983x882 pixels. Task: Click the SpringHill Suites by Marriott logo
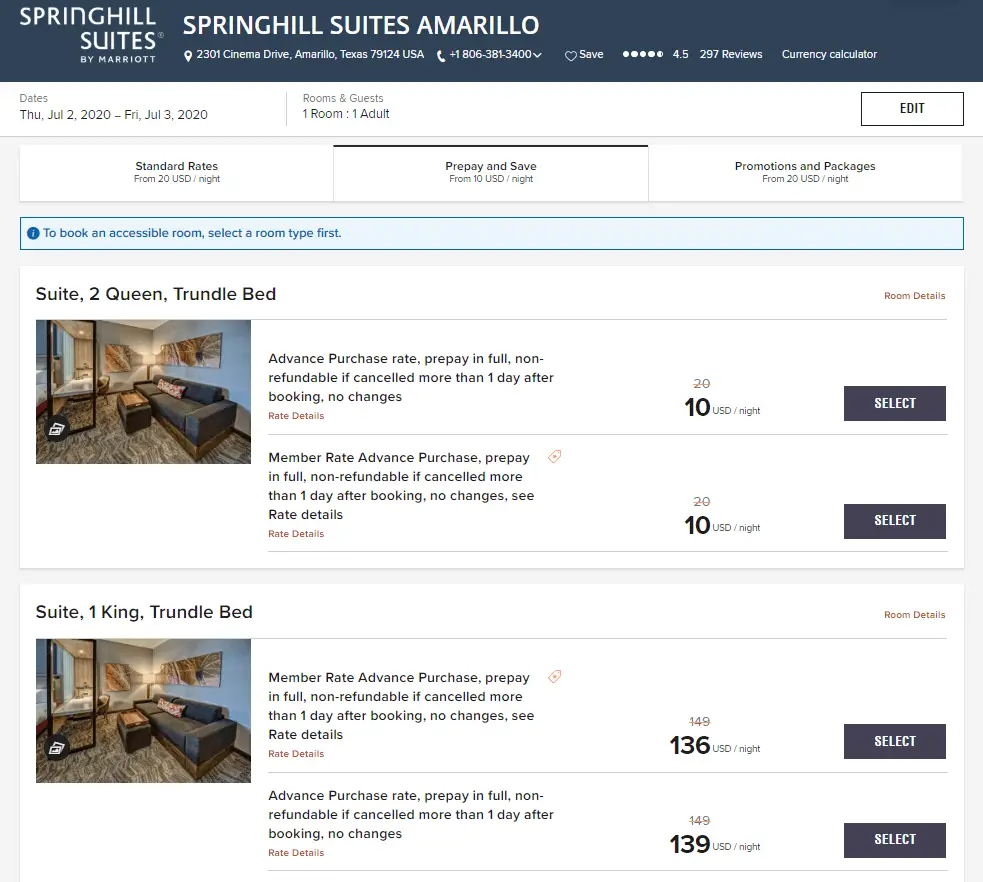coord(91,33)
